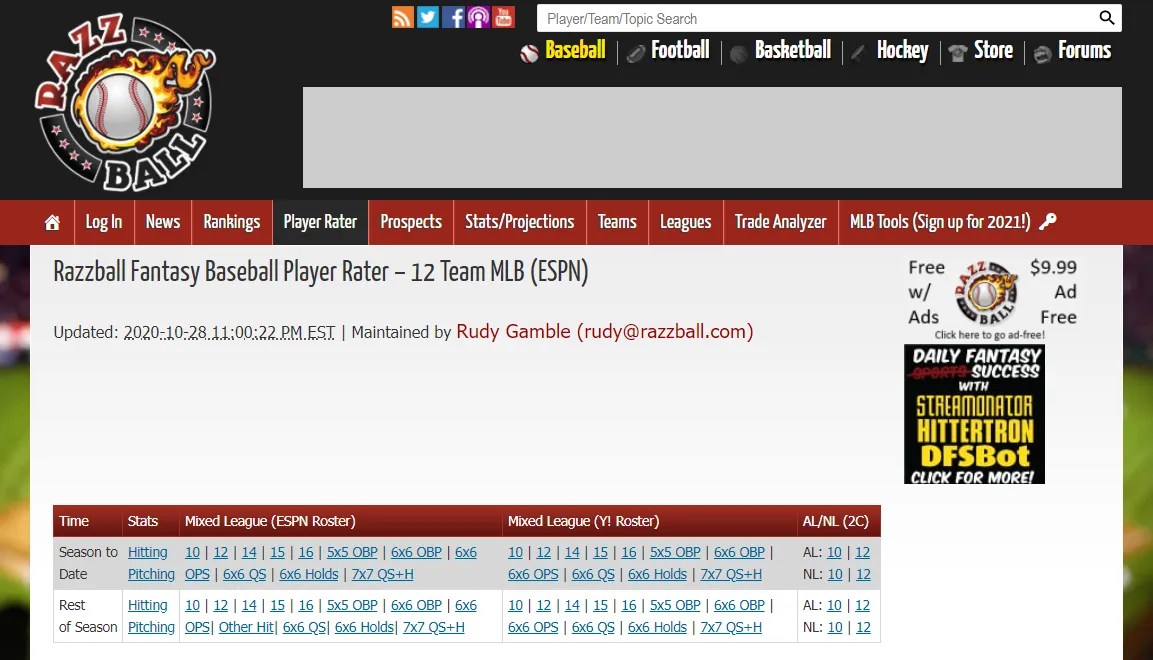Click the search magnifier icon
The image size is (1153, 660).
click(1107, 18)
